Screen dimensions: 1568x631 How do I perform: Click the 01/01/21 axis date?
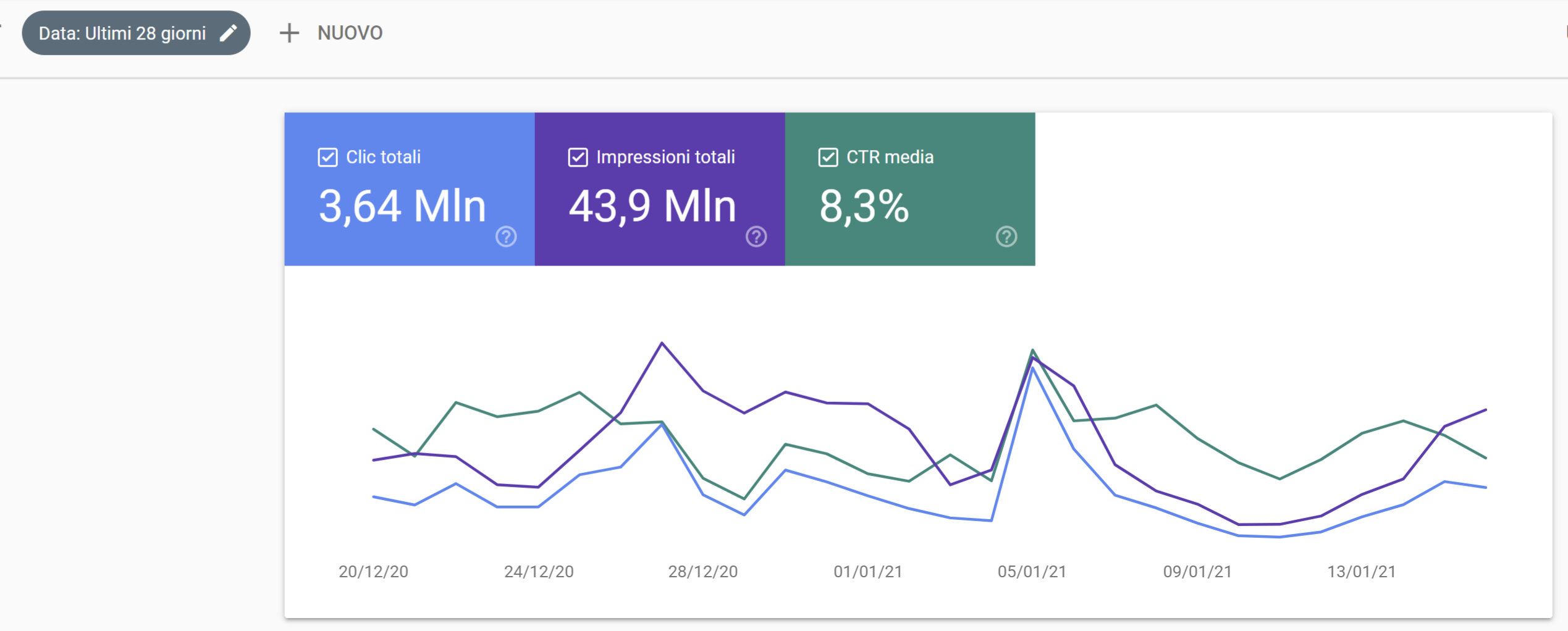tap(868, 572)
